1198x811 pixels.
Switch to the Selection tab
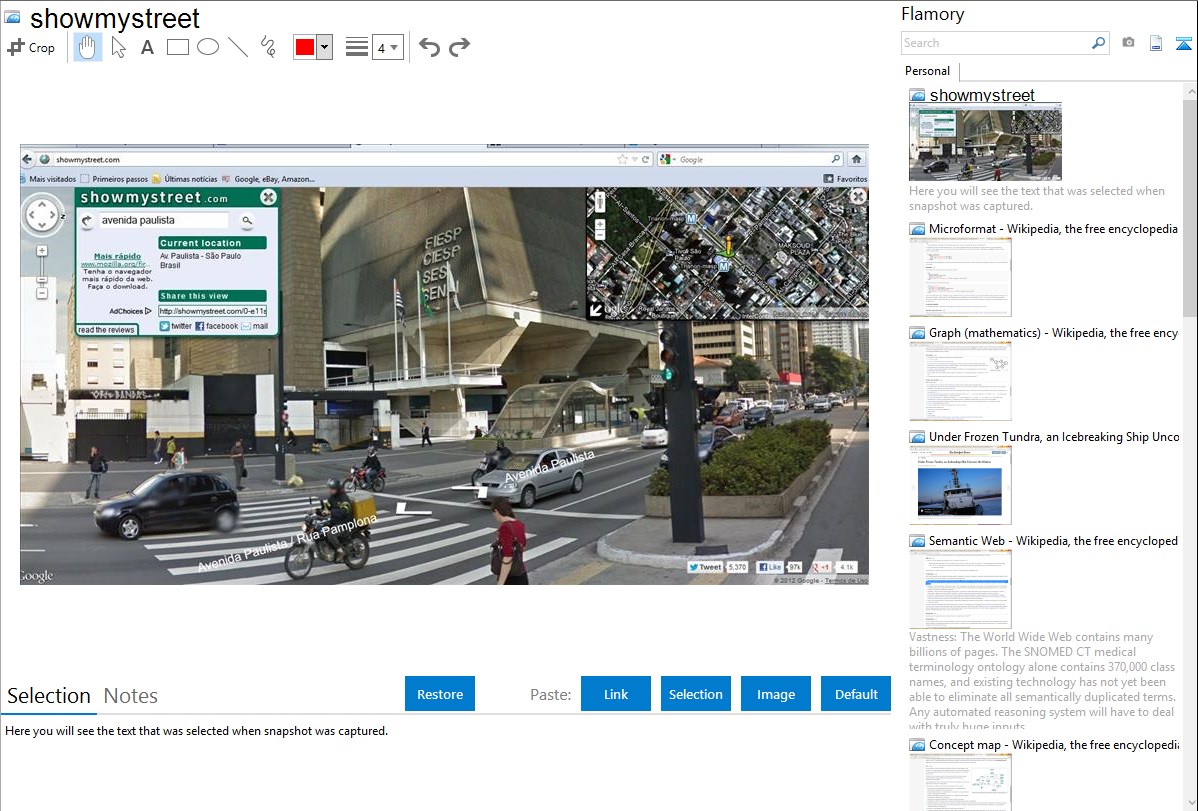(49, 696)
